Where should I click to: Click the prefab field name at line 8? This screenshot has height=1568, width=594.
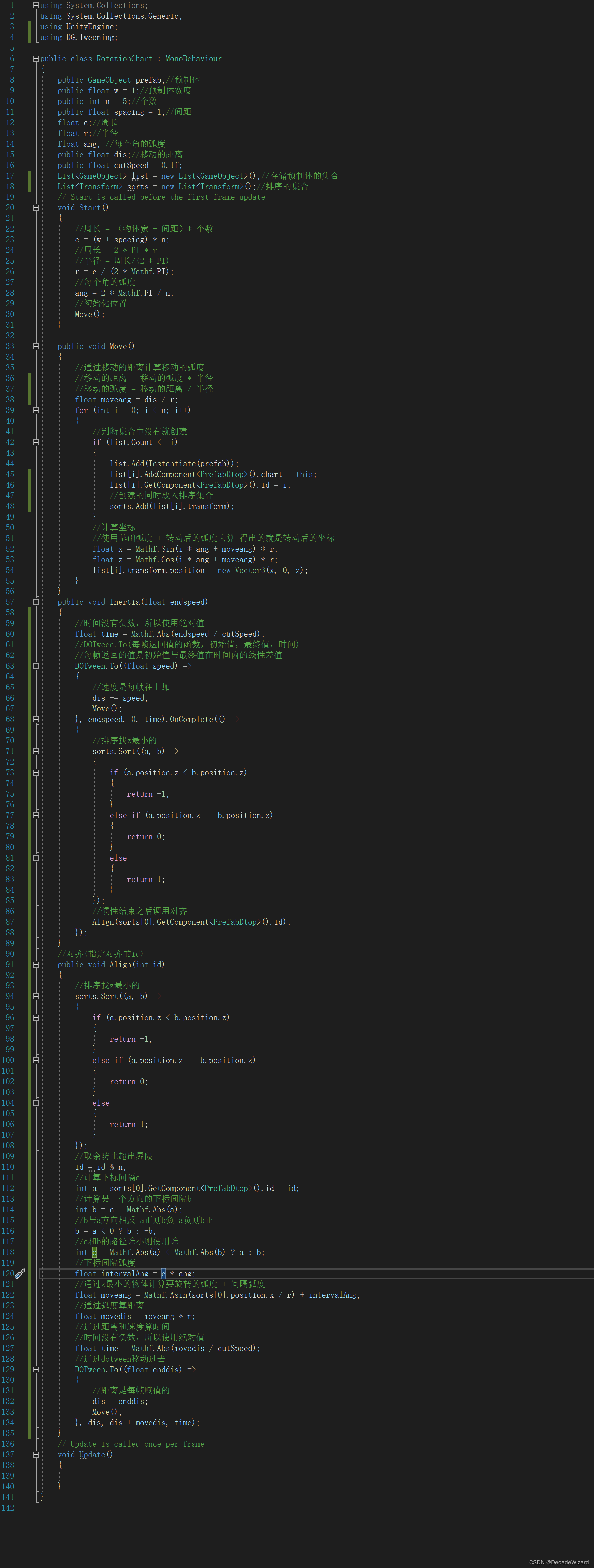pos(148,80)
